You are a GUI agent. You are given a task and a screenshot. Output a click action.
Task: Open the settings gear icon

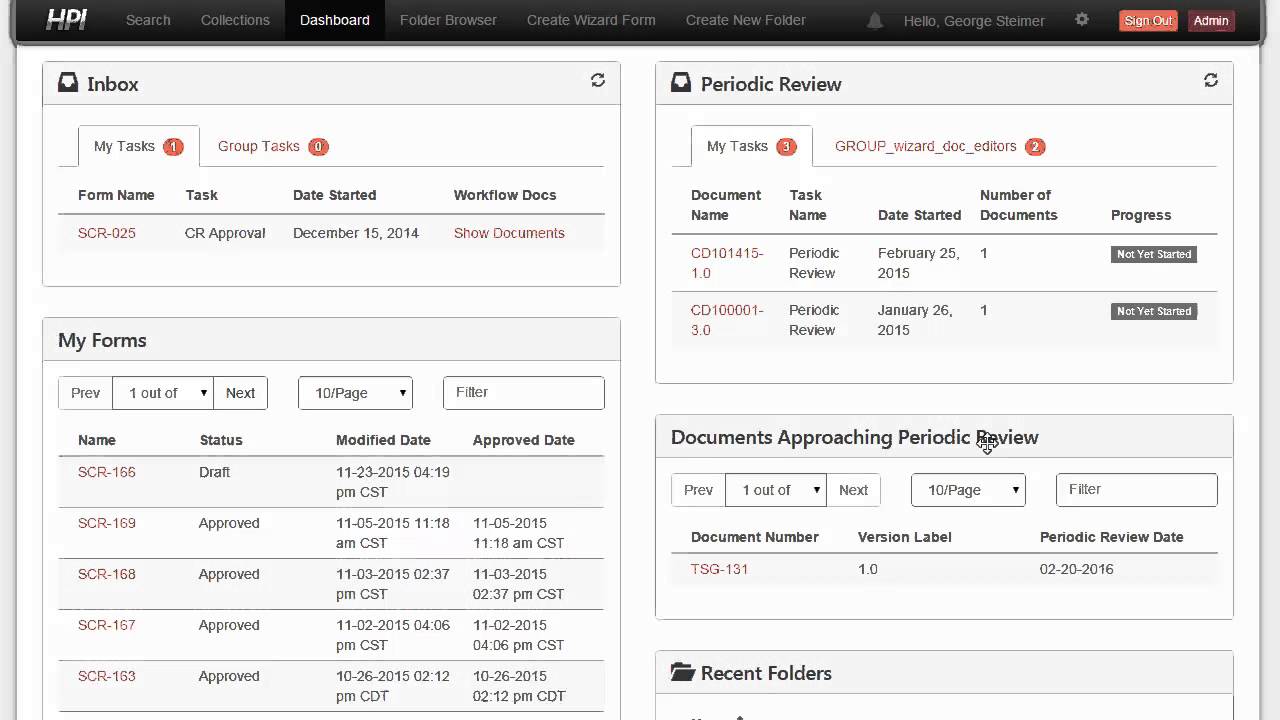point(1082,19)
